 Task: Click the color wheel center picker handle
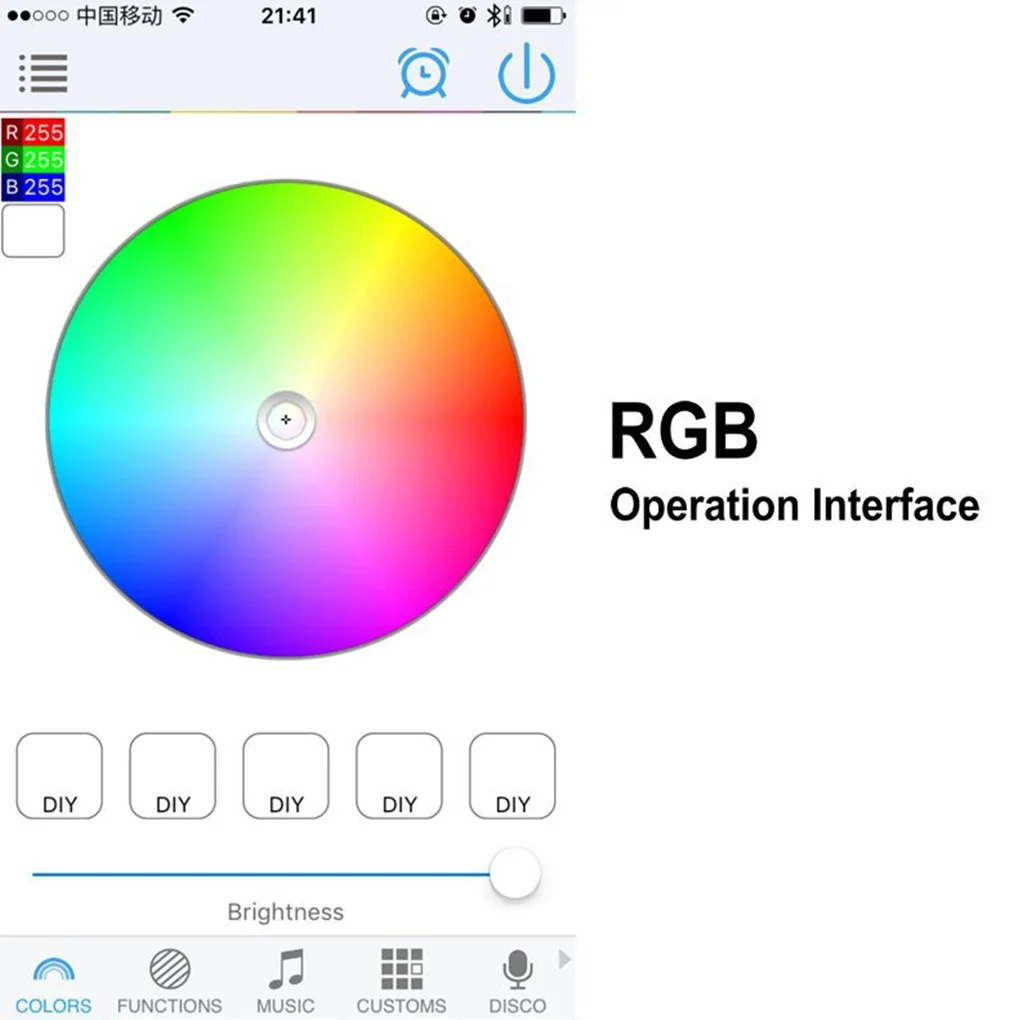pyautogui.click(x=286, y=420)
